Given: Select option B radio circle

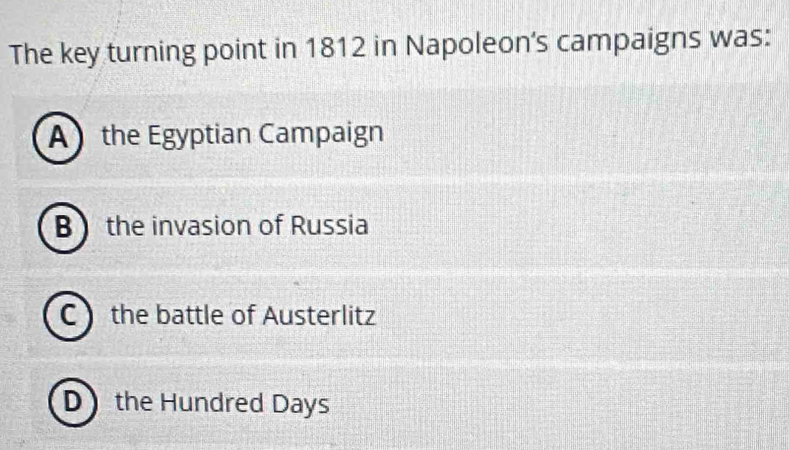Looking at the screenshot, I should click(54, 226).
